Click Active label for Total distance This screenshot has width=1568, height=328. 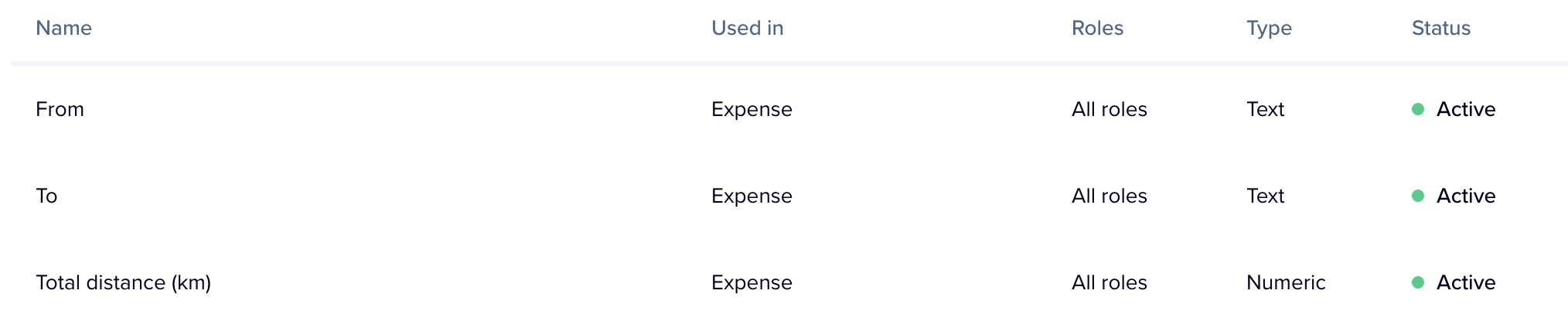click(x=1465, y=282)
